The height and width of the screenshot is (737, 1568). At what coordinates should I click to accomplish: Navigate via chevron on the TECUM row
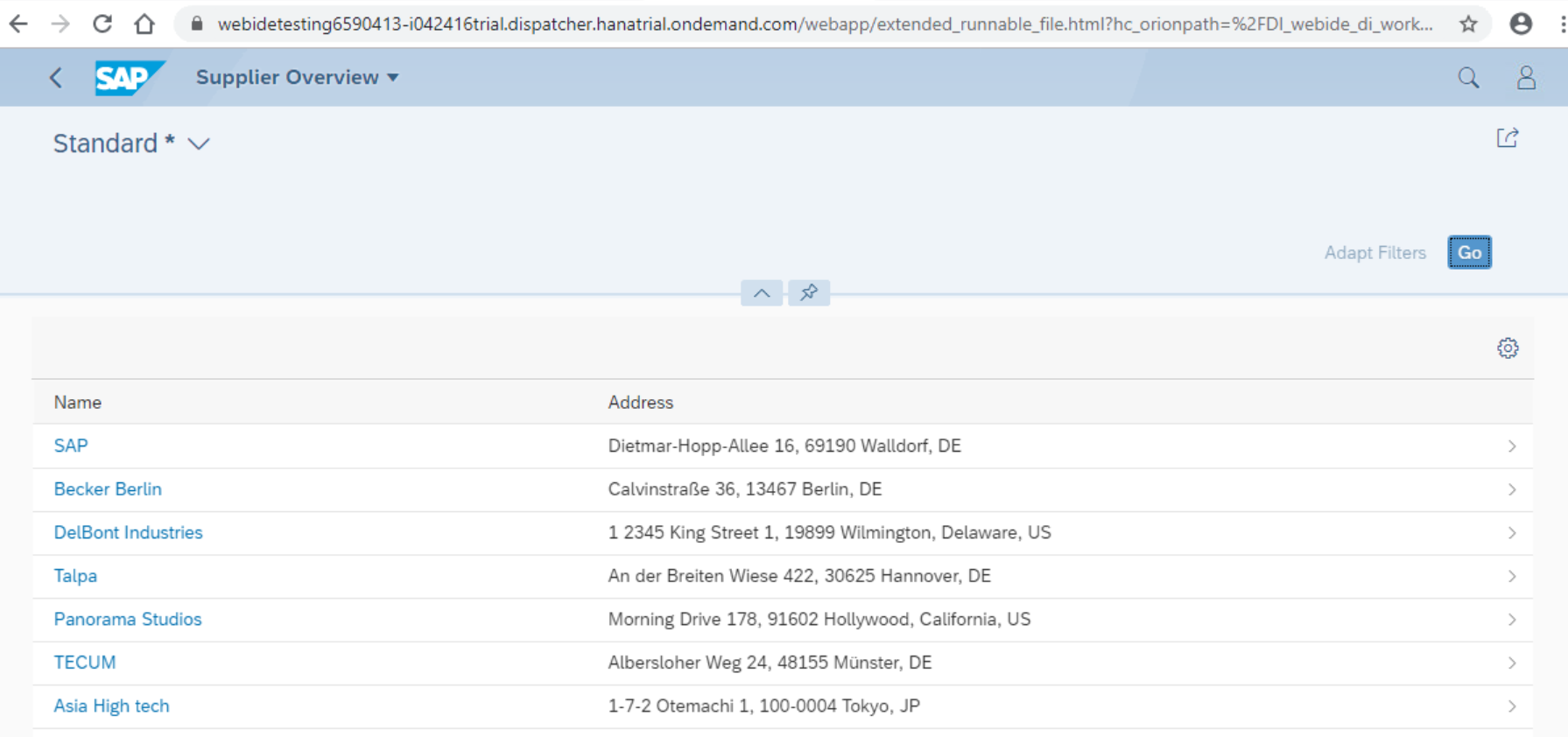click(1512, 663)
